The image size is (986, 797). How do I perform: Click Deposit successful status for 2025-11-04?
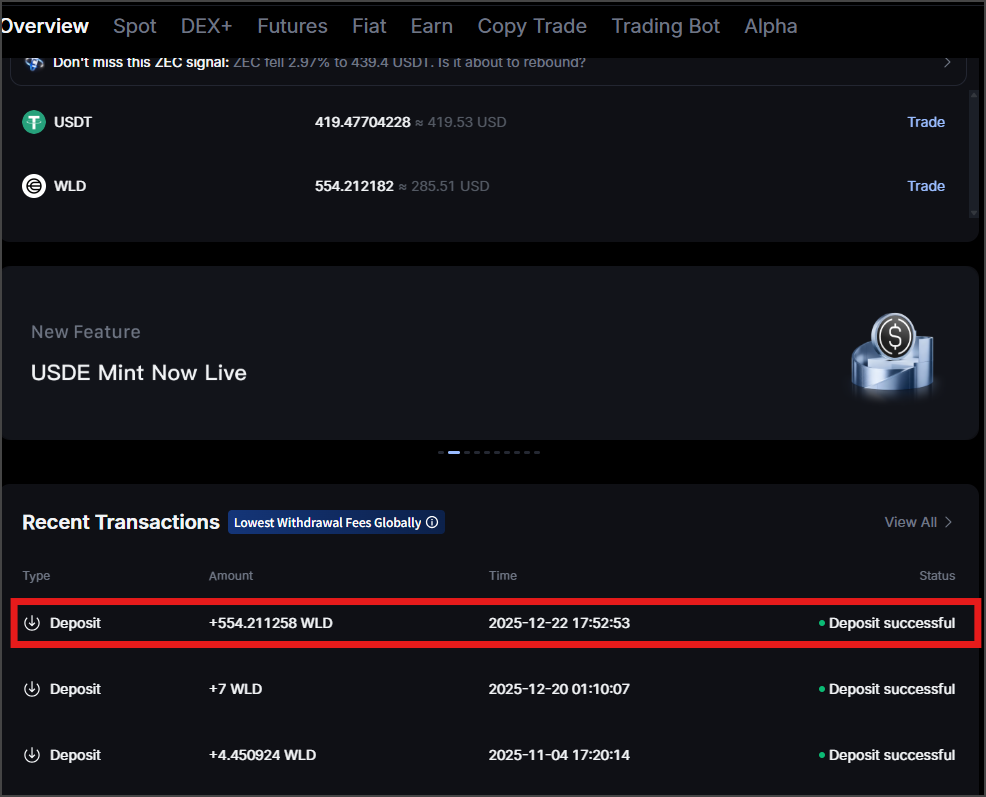point(887,755)
